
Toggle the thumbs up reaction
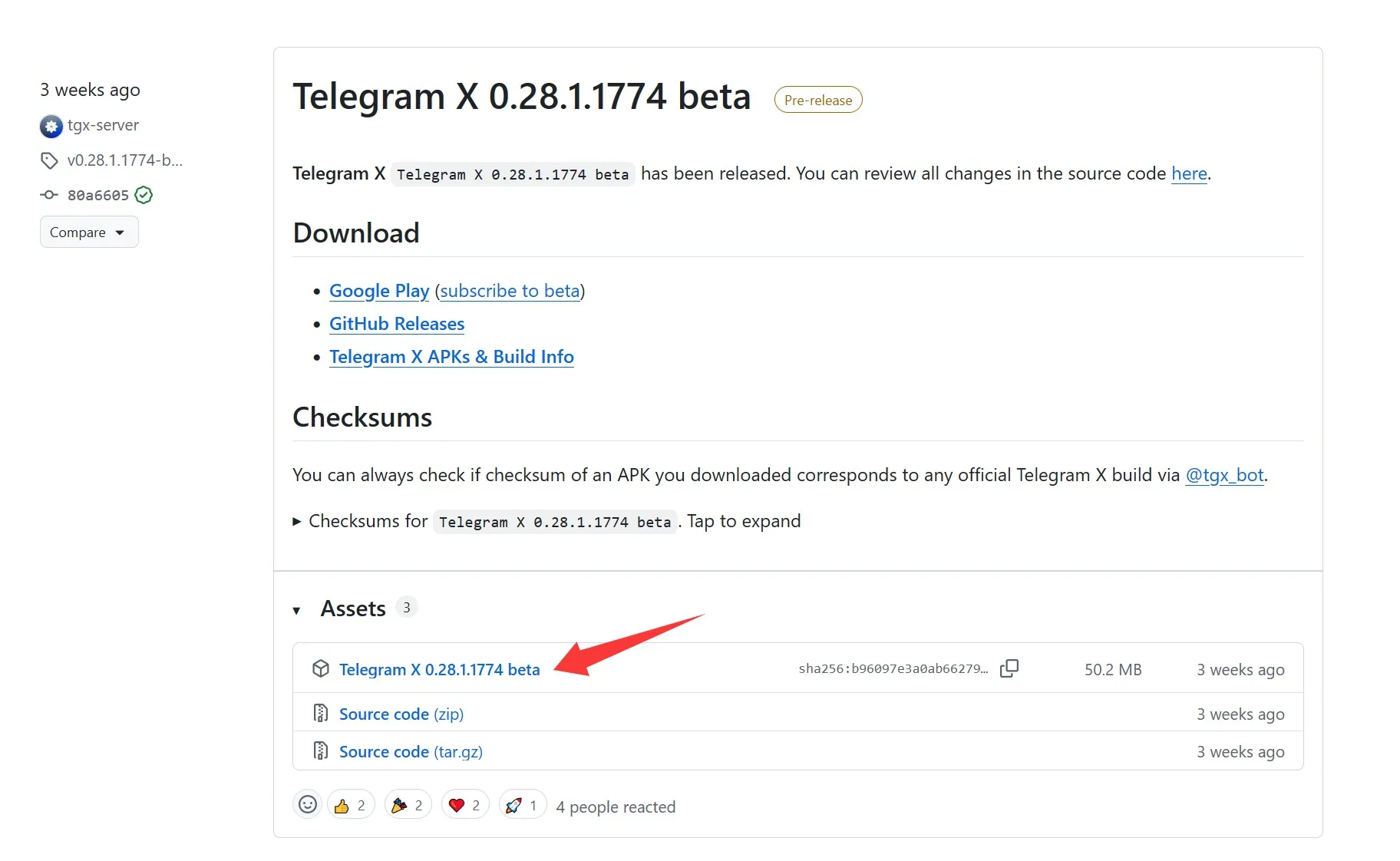click(350, 804)
